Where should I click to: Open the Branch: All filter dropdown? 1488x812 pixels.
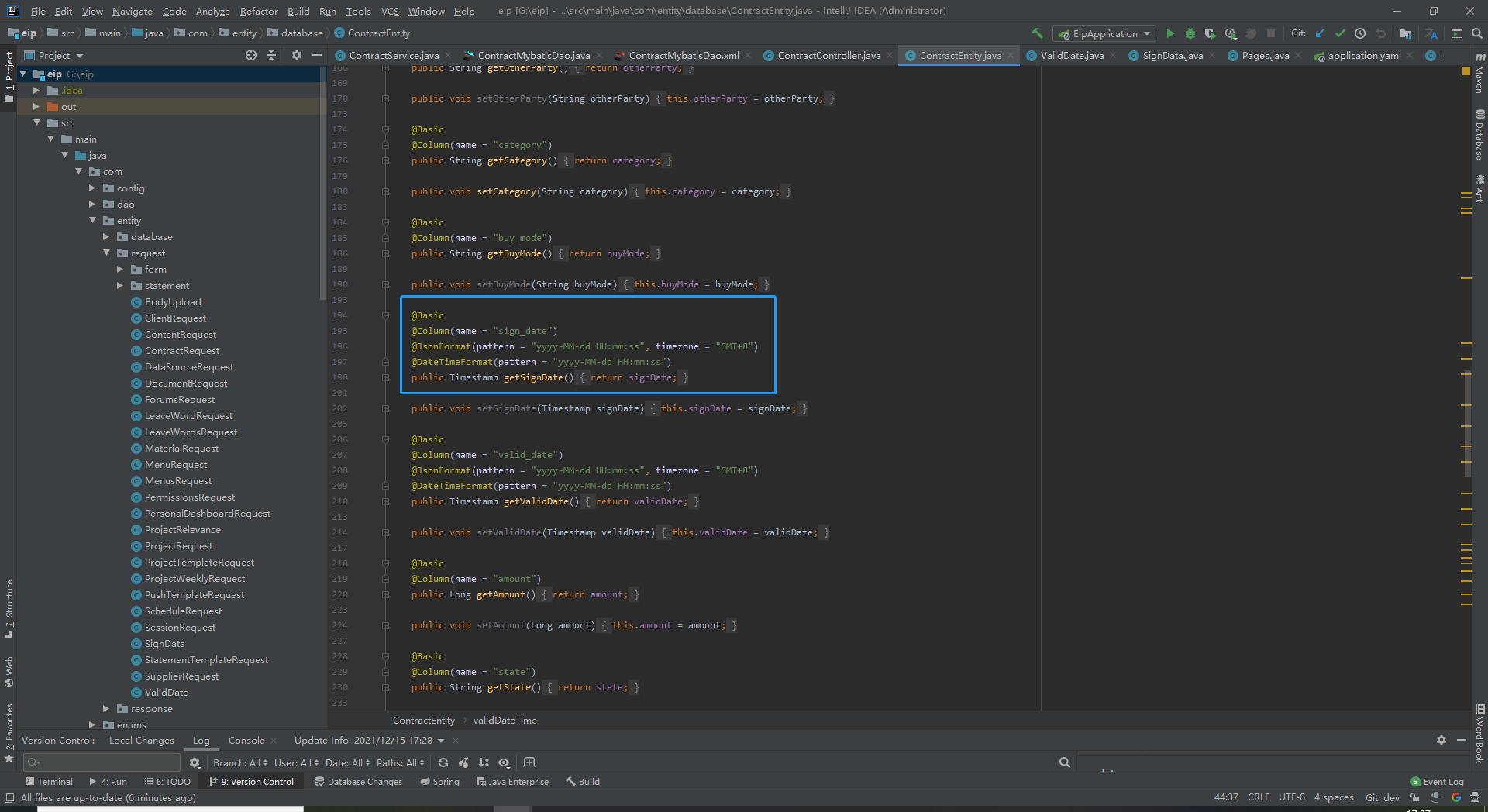tap(239, 762)
